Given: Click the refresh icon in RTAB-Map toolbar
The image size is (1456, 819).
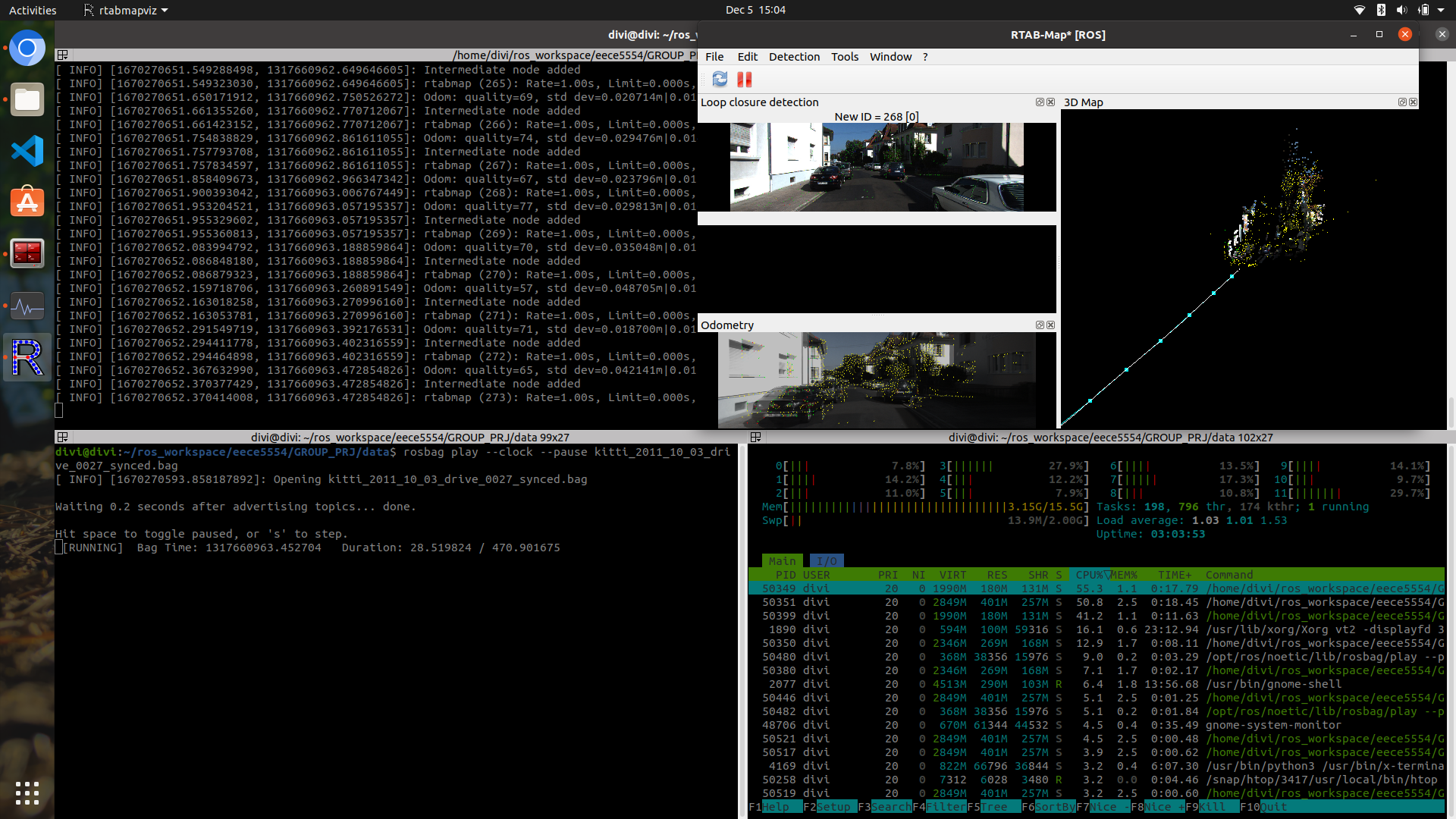Looking at the screenshot, I should coord(720,80).
